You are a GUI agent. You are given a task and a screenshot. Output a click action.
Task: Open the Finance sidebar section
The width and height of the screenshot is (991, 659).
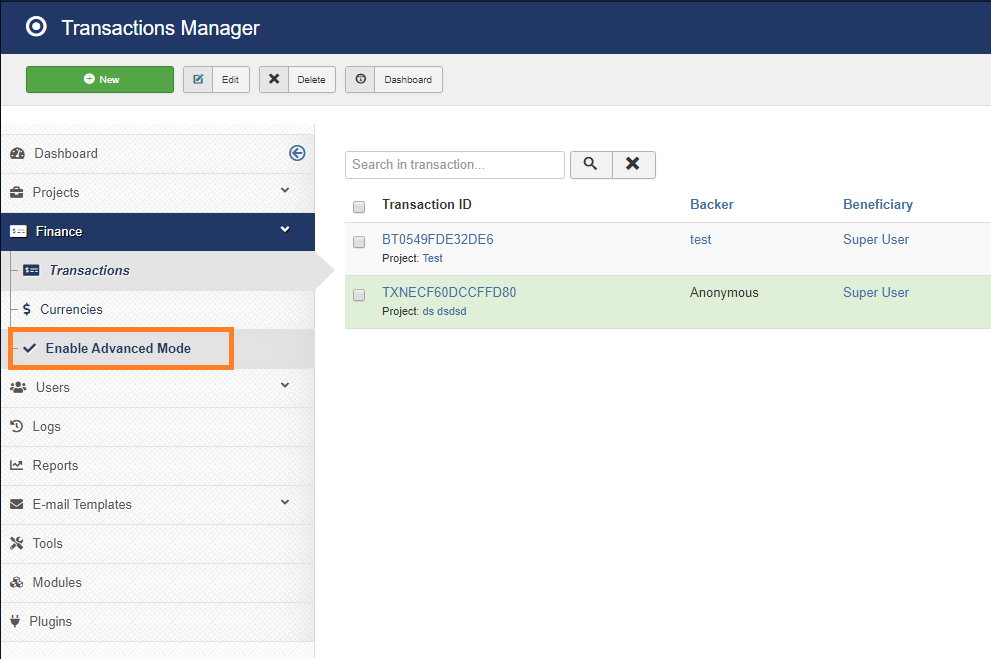(x=157, y=232)
